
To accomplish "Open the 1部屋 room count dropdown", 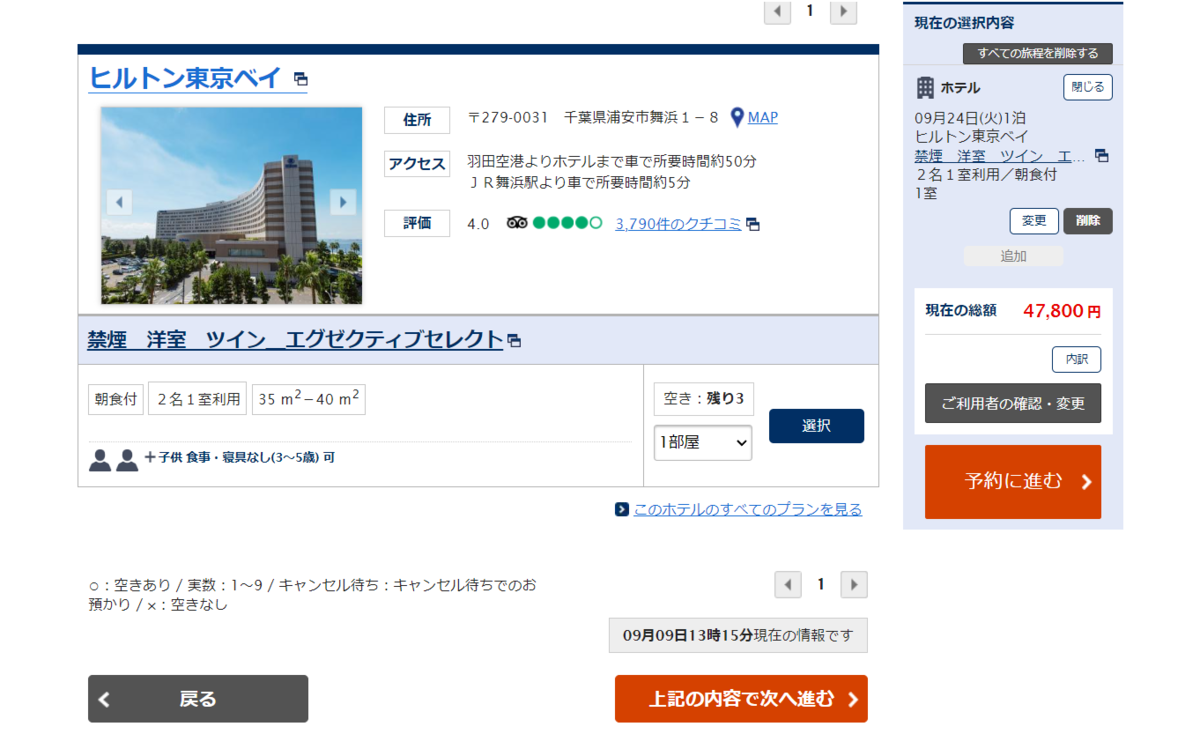I will click(x=703, y=443).
